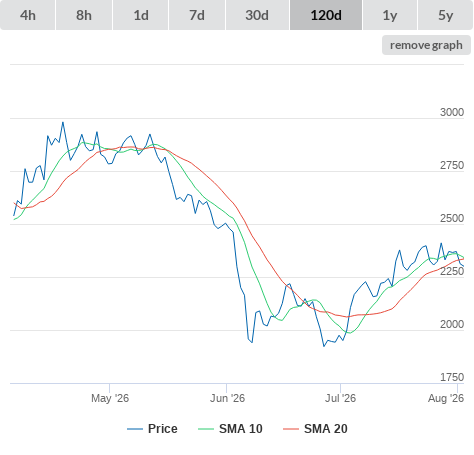Click the red SMA 20 legend swatch
This screenshot has height=455, width=474.
[x=291, y=429]
